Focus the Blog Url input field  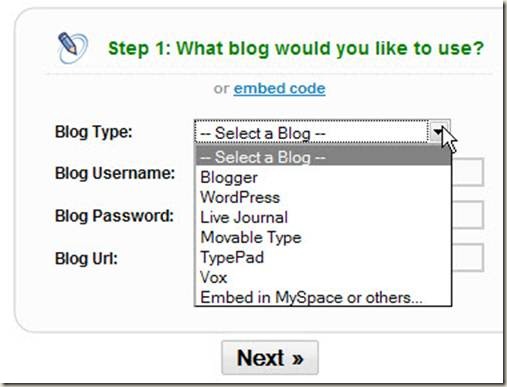coord(467,257)
